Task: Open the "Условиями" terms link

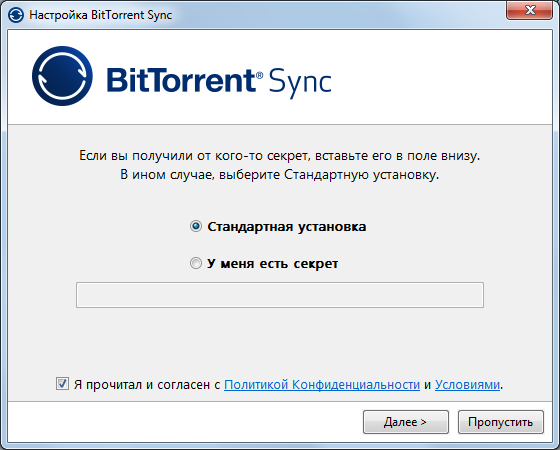Action: click(x=467, y=385)
